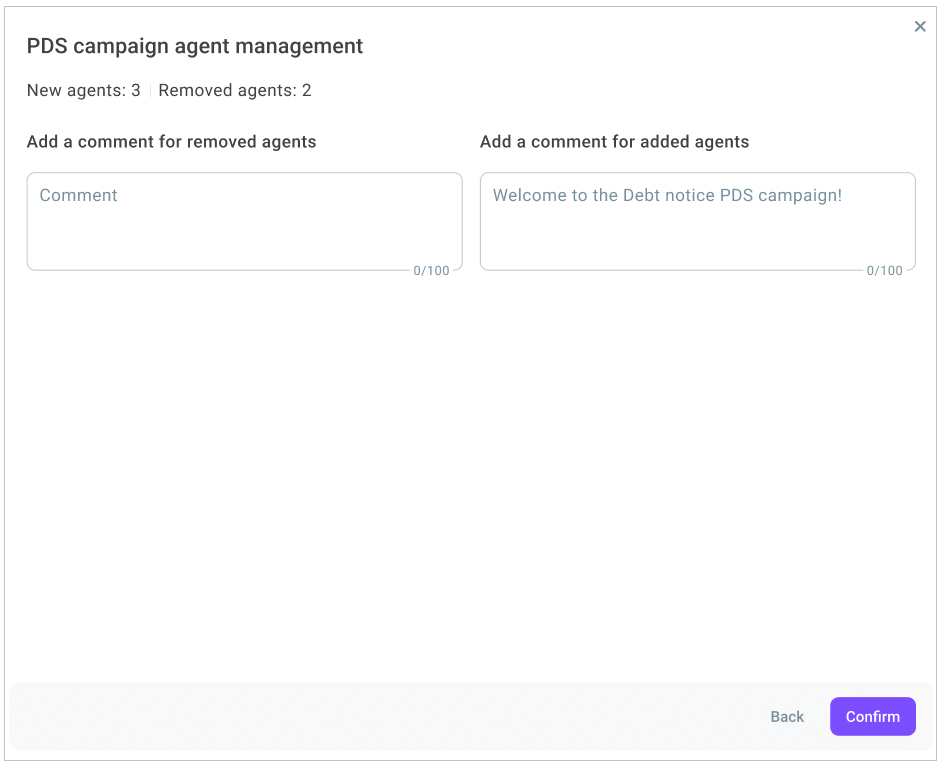This screenshot has width=940, height=764.
Task: Select the 'Removed agents: 2' text
Action: [x=234, y=91]
